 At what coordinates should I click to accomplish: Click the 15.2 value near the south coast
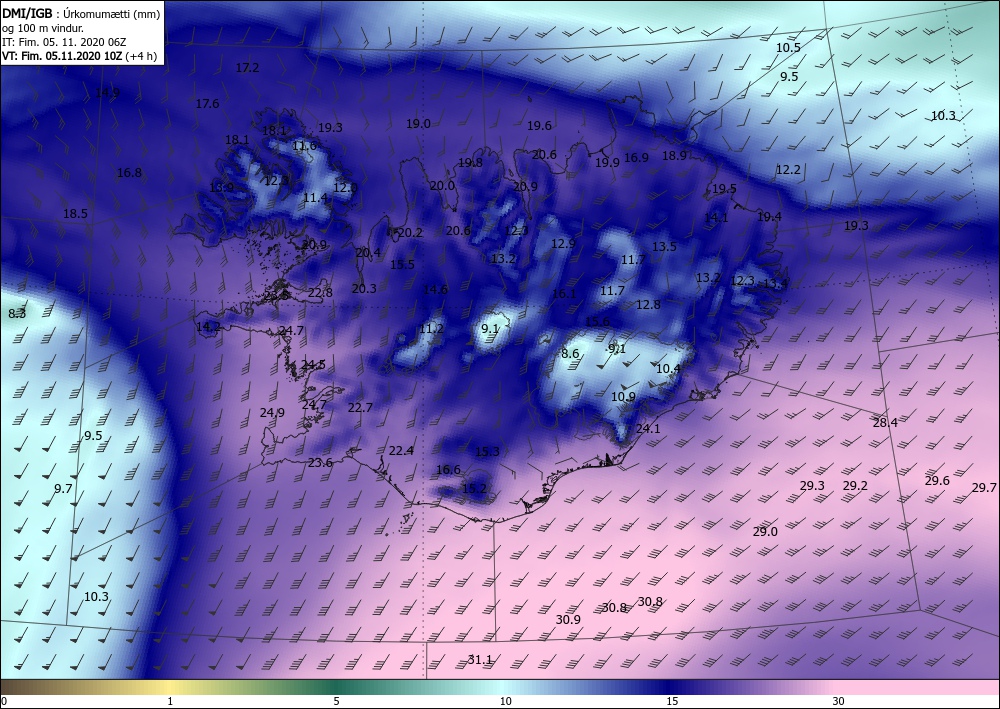tap(474, 489)
